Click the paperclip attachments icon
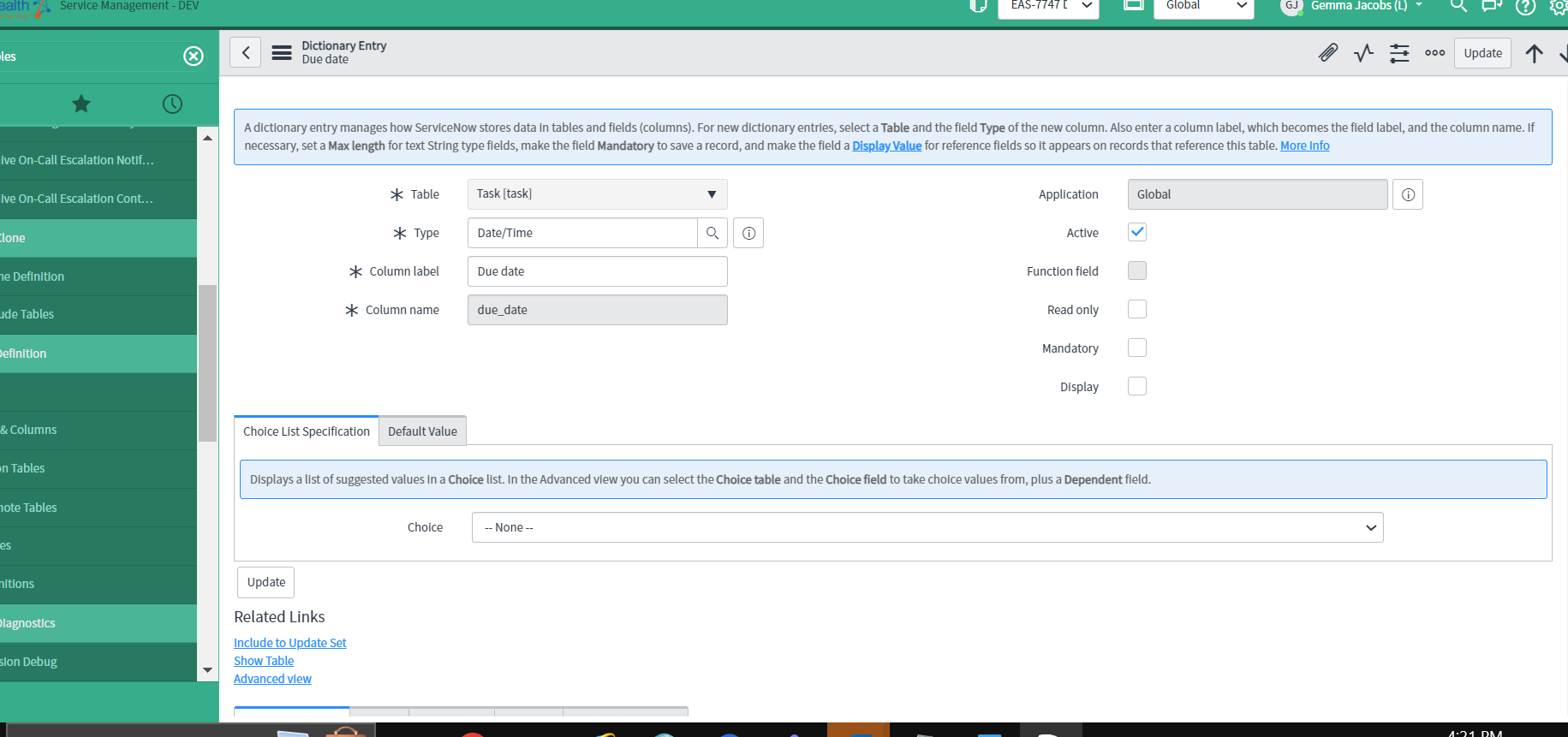The image size is (1568, 737). [1327, 53]
